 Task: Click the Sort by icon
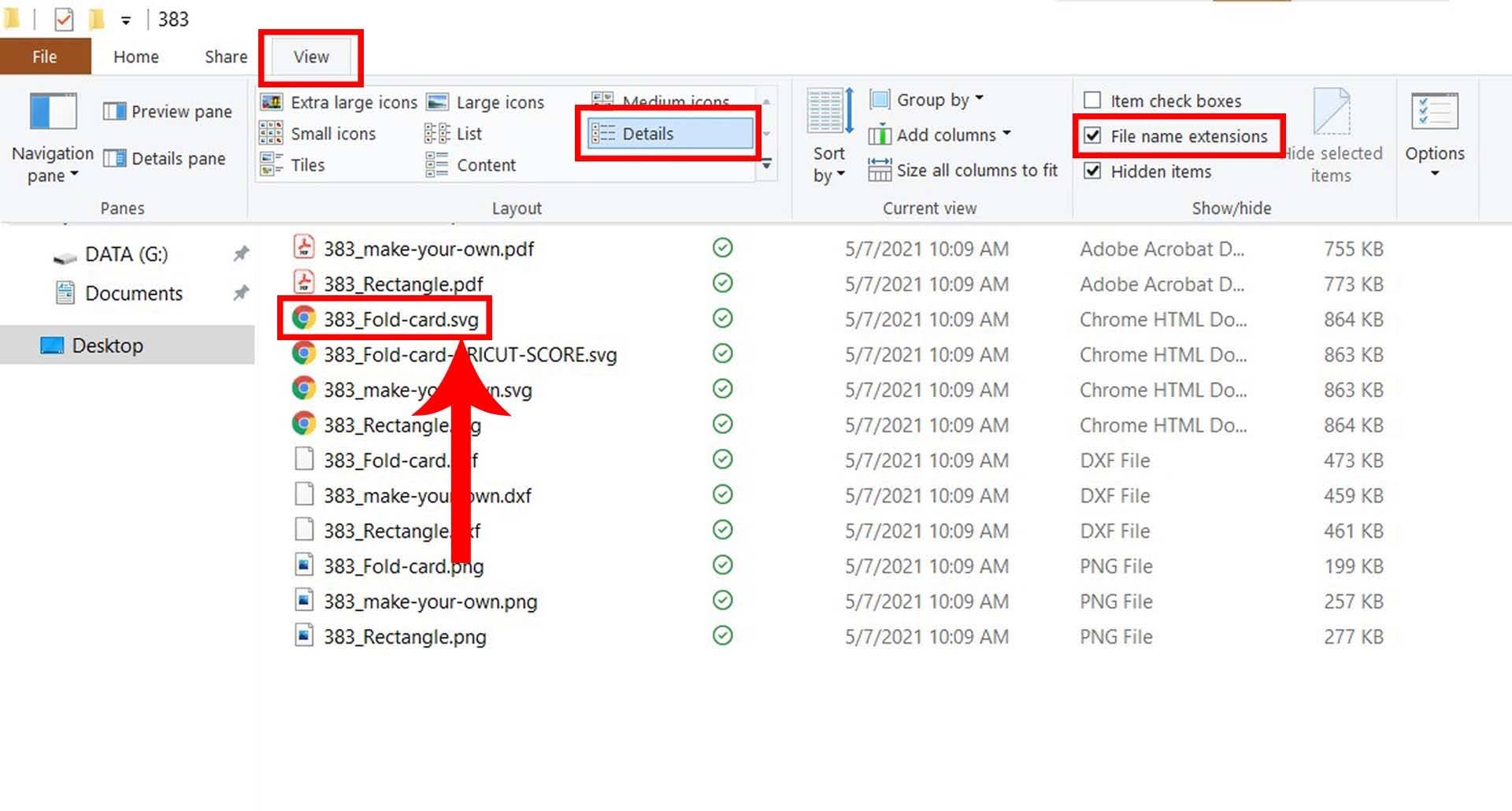click(x=829, y=112)
